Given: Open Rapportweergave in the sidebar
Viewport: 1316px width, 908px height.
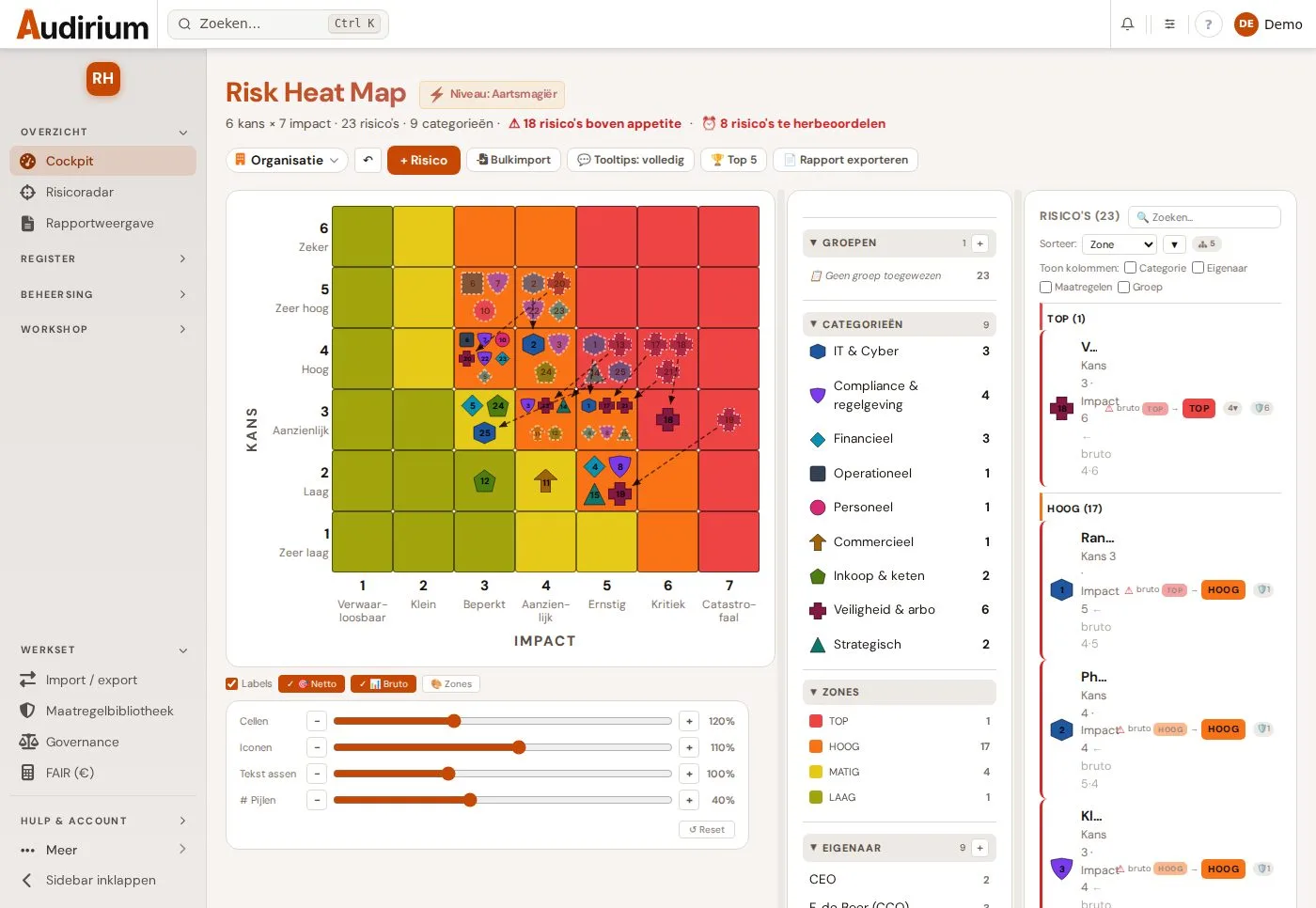Looking at the screenshot, I should [103, 223].
